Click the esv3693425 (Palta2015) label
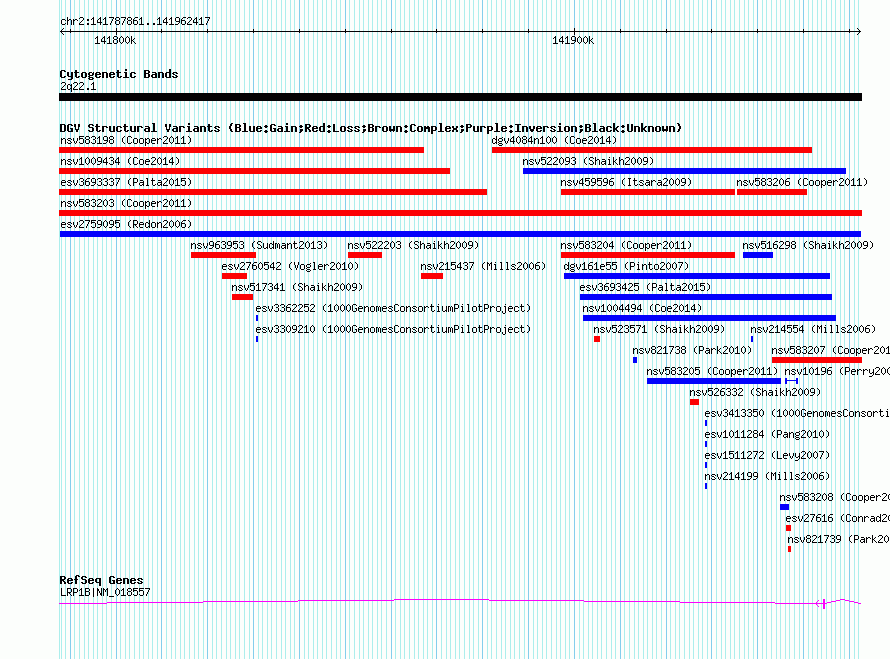 point(645,287)
